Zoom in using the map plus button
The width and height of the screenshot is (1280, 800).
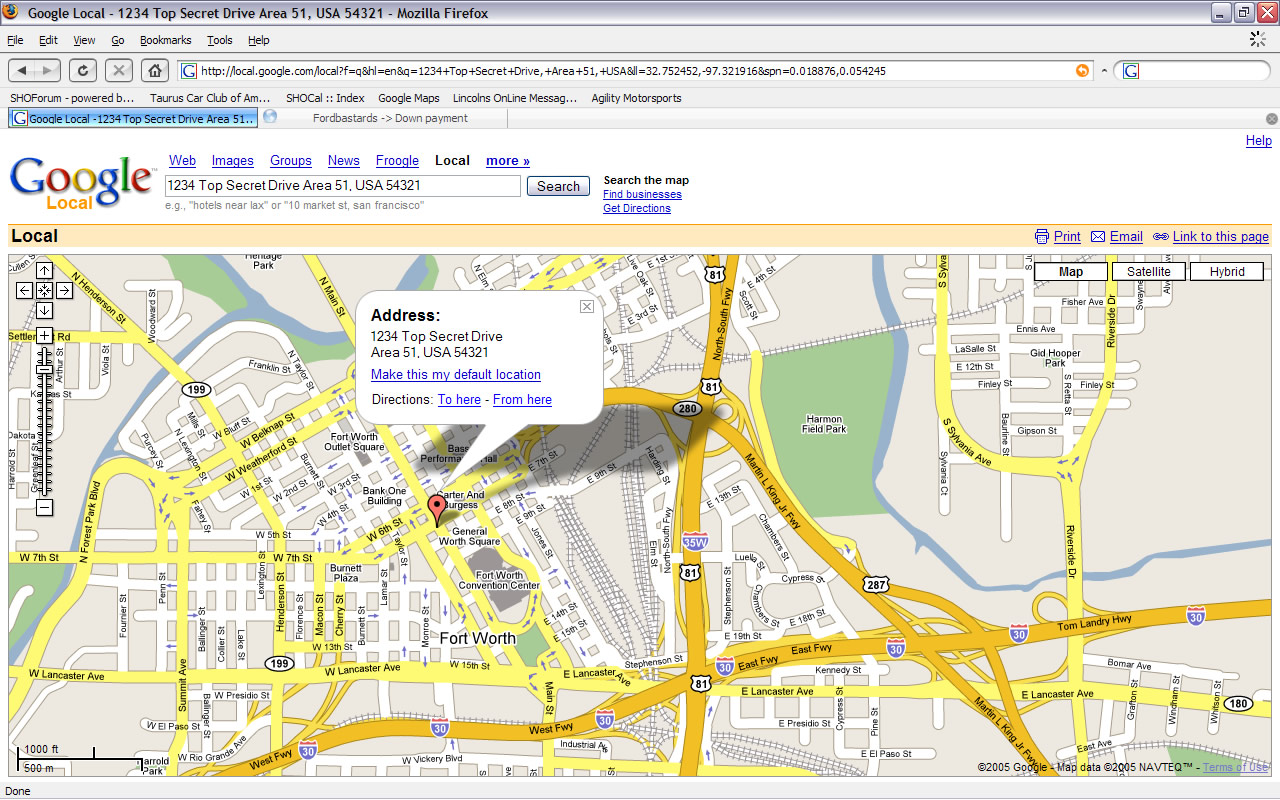point(45,336)
